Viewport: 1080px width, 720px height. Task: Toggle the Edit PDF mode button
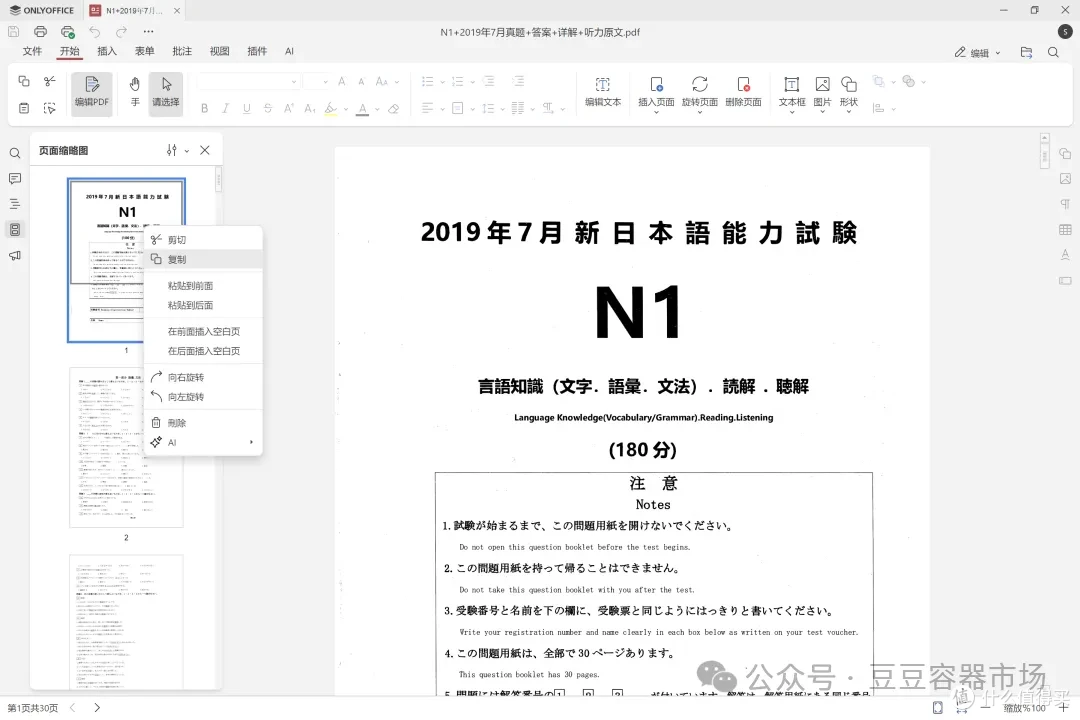click(92, 92)
